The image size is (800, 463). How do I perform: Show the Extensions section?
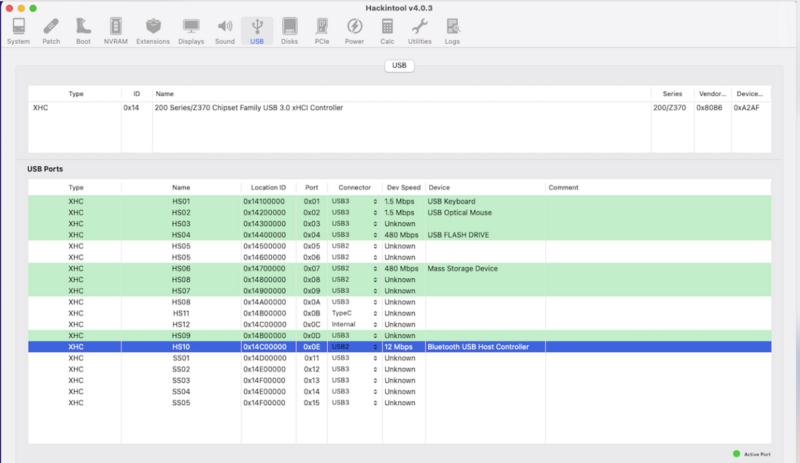click(x=152, y=30)
